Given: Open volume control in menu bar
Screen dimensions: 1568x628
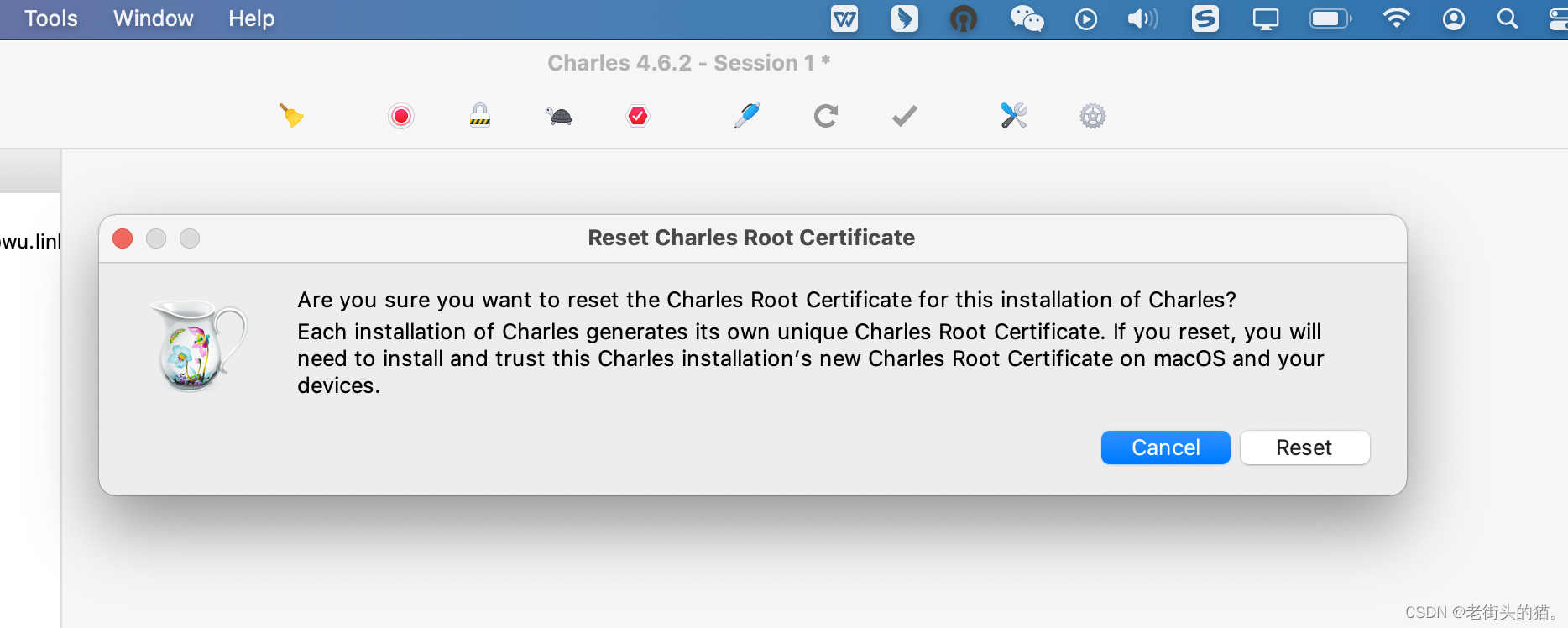Looking at the screenshot, I should tap(1142, 18).
